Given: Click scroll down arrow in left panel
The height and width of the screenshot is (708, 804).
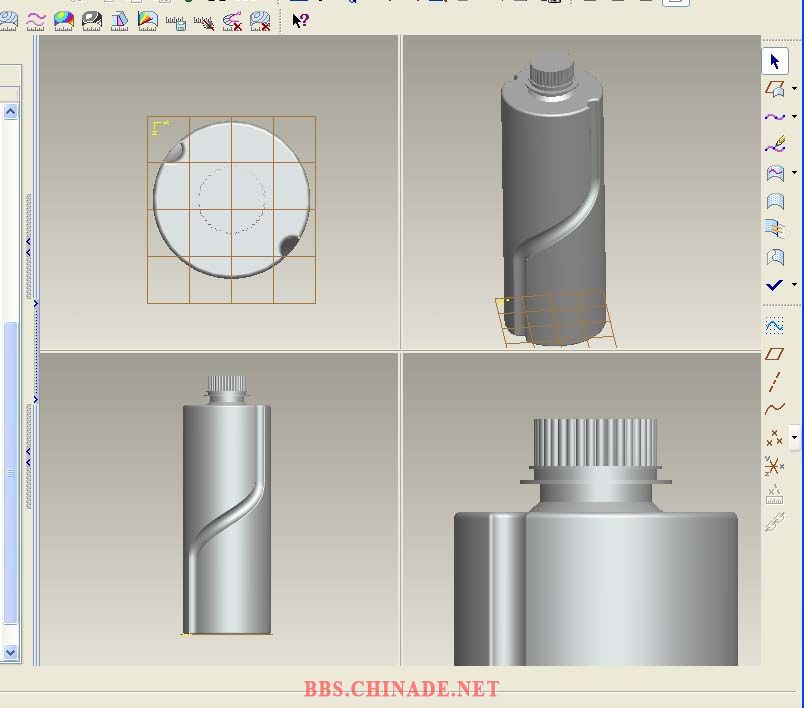Looking at the screenshot, I should [x=10, y=652].
